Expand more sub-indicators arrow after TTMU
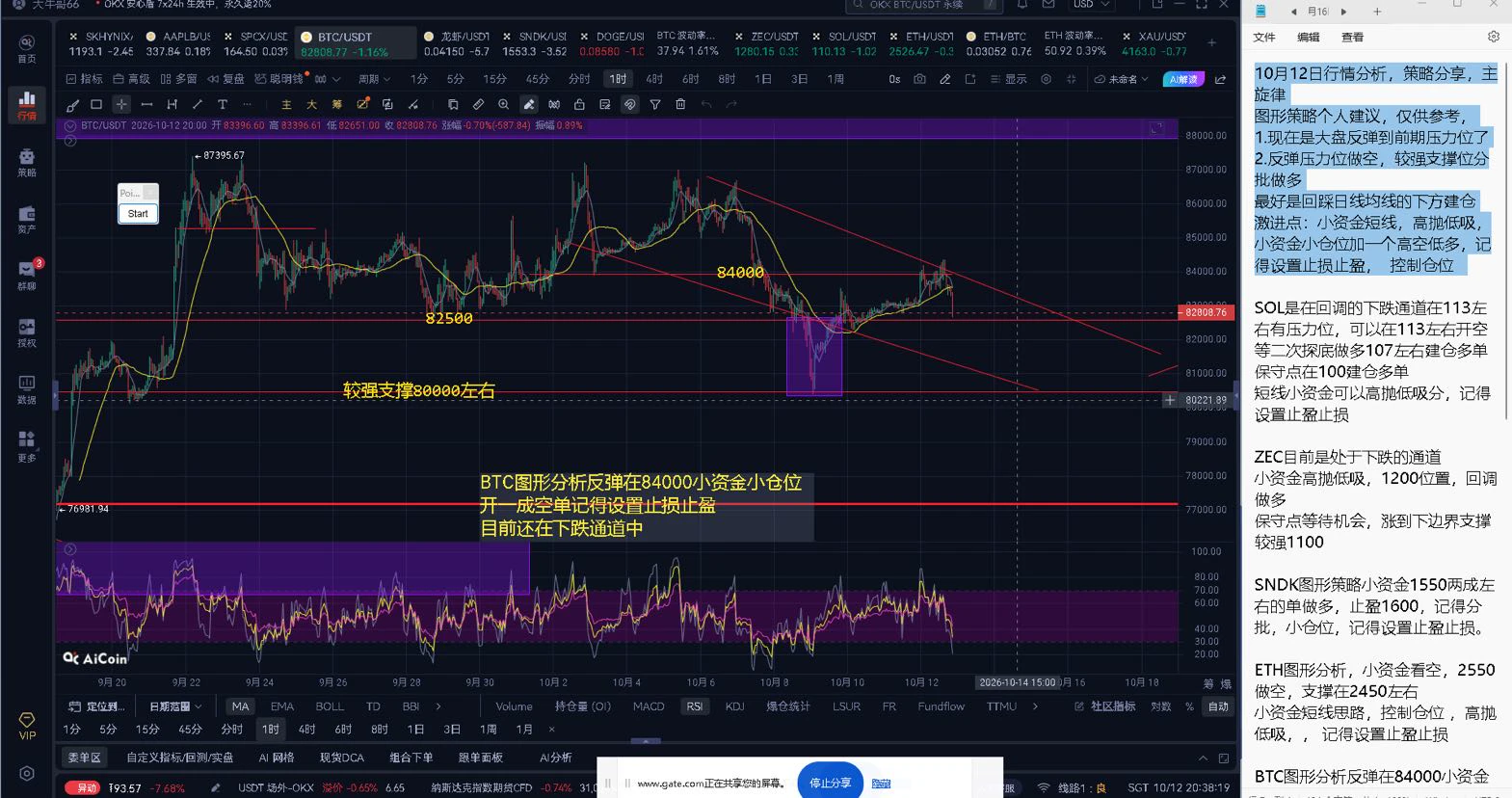Screen dimensions: 1512x798 (1036, 706)
